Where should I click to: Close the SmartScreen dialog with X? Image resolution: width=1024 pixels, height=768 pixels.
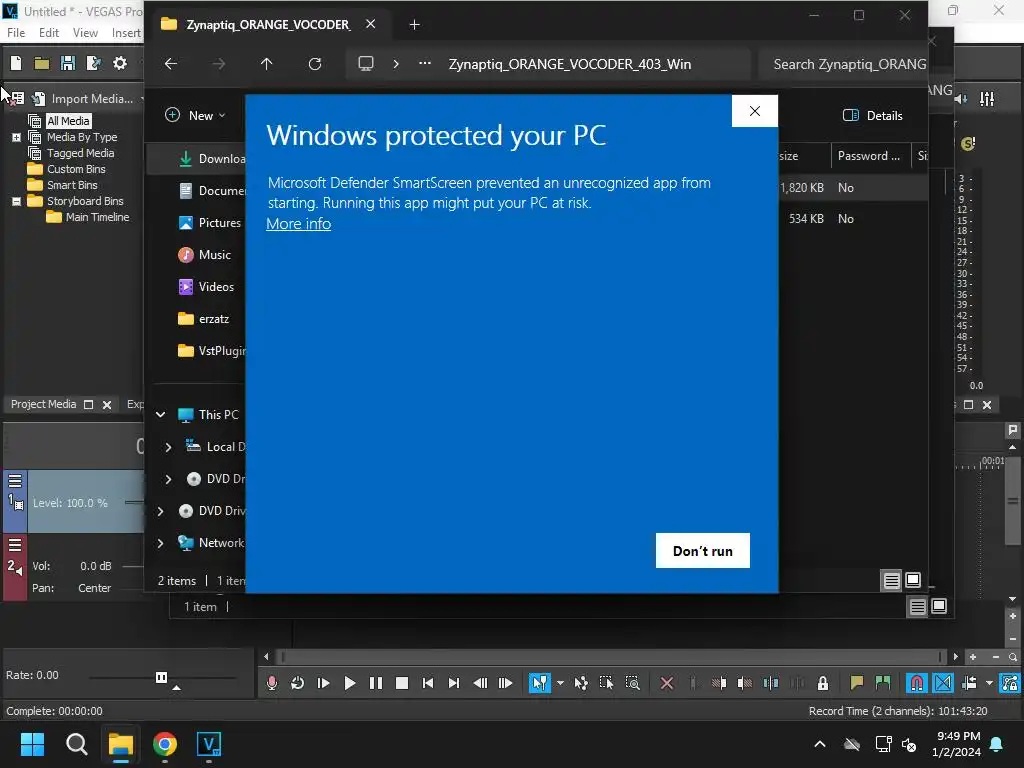(x=755, y=111)
